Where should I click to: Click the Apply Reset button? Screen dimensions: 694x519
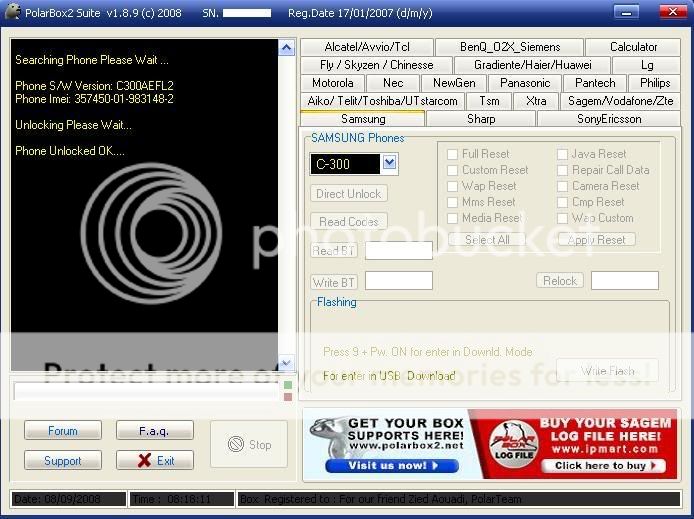597,239
